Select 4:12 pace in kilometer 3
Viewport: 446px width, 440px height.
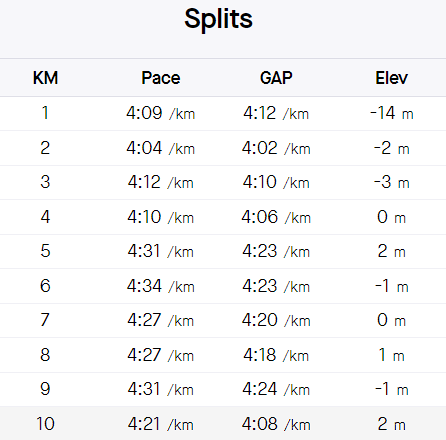[161, 182]
